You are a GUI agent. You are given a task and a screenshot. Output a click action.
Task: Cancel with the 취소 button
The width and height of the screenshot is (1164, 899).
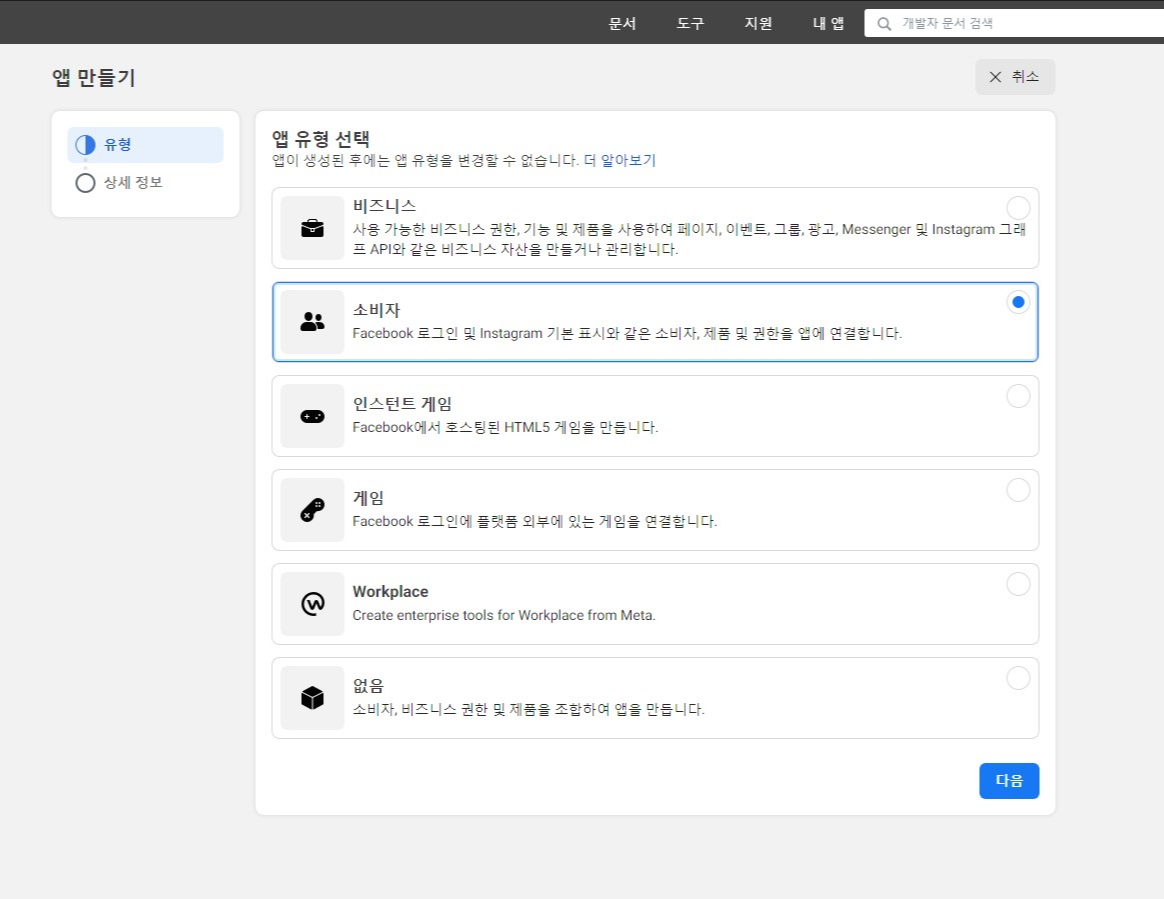pyautogui.click(x=1015, y=77)
